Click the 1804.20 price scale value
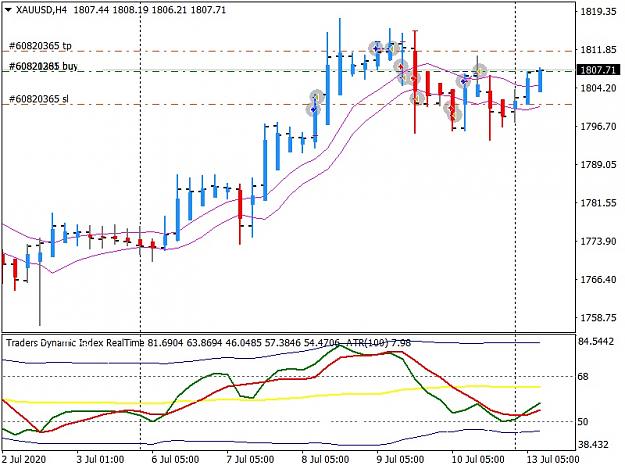Viewport: 625px width, 469px height. click(x=598, y=88)
